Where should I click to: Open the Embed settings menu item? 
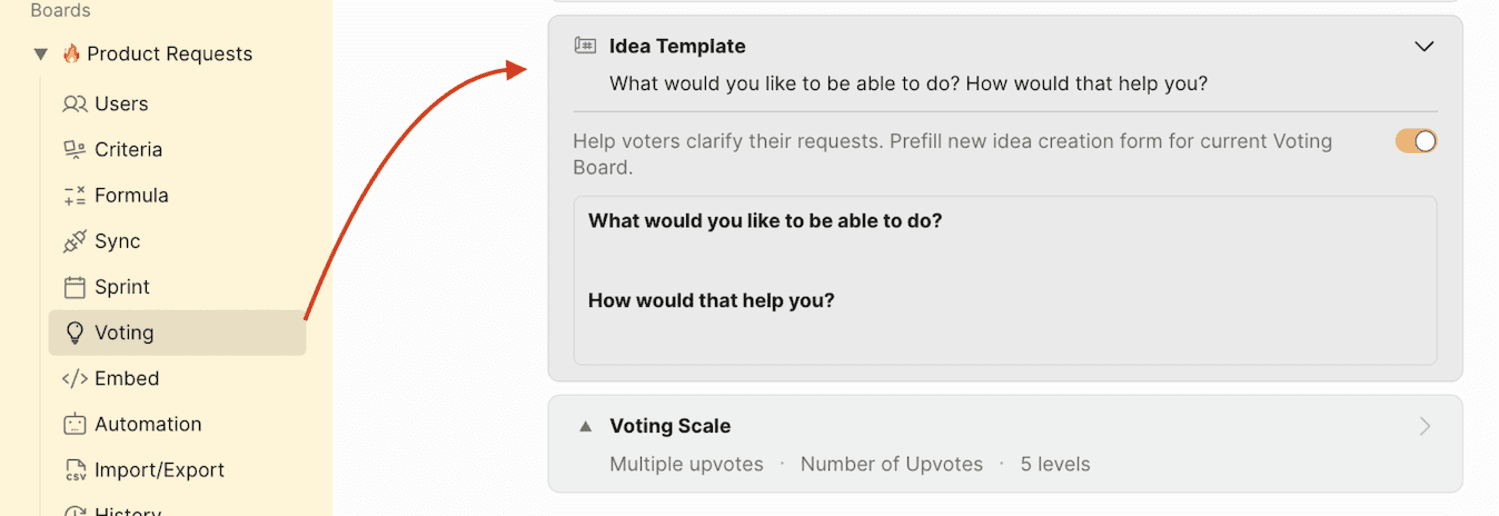[177, 378]
